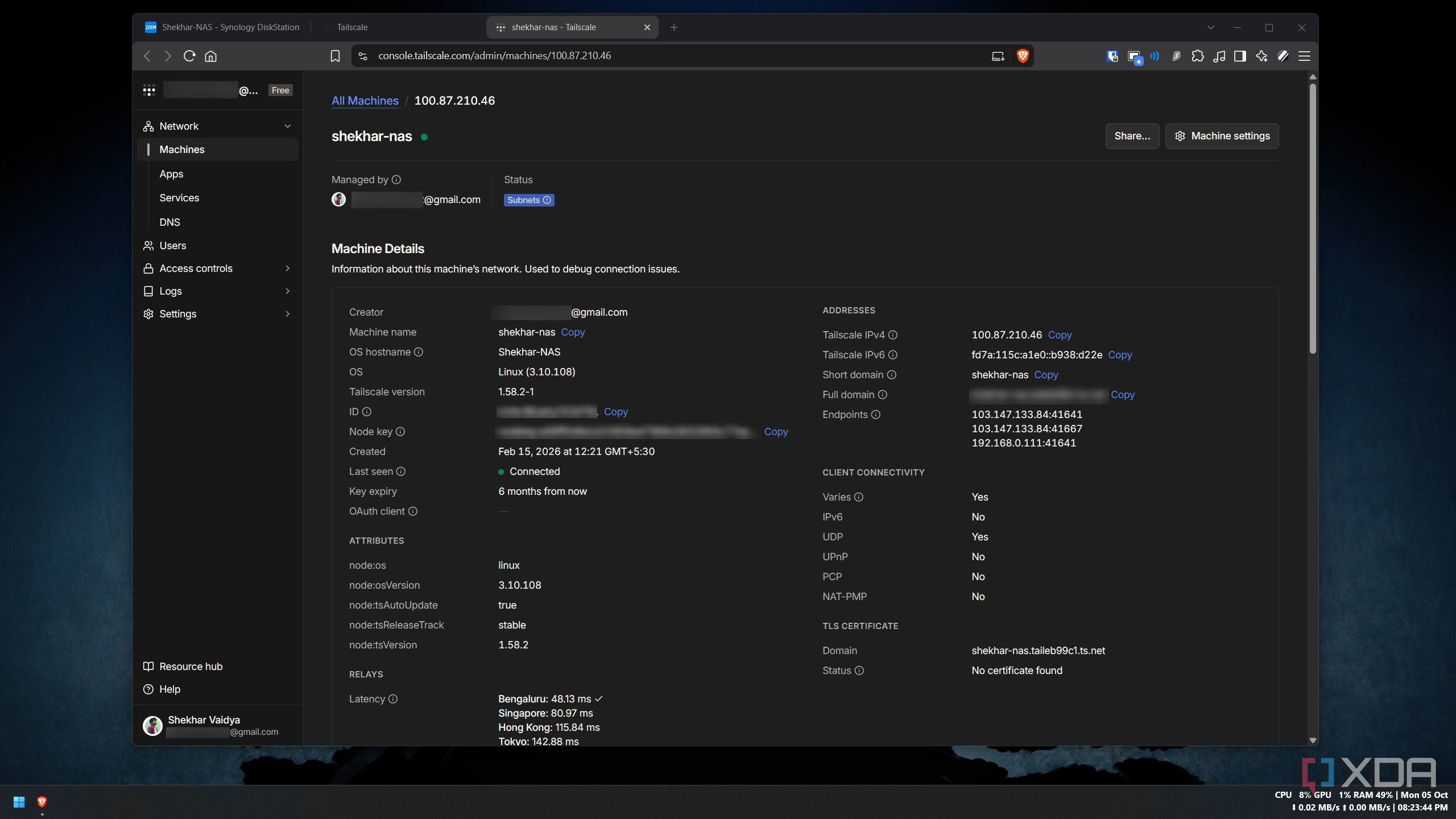This screenshot has width=1456, height=819.
Task: Click the page vertical scrollbar thumb
Action: [x=1313, y=219]
